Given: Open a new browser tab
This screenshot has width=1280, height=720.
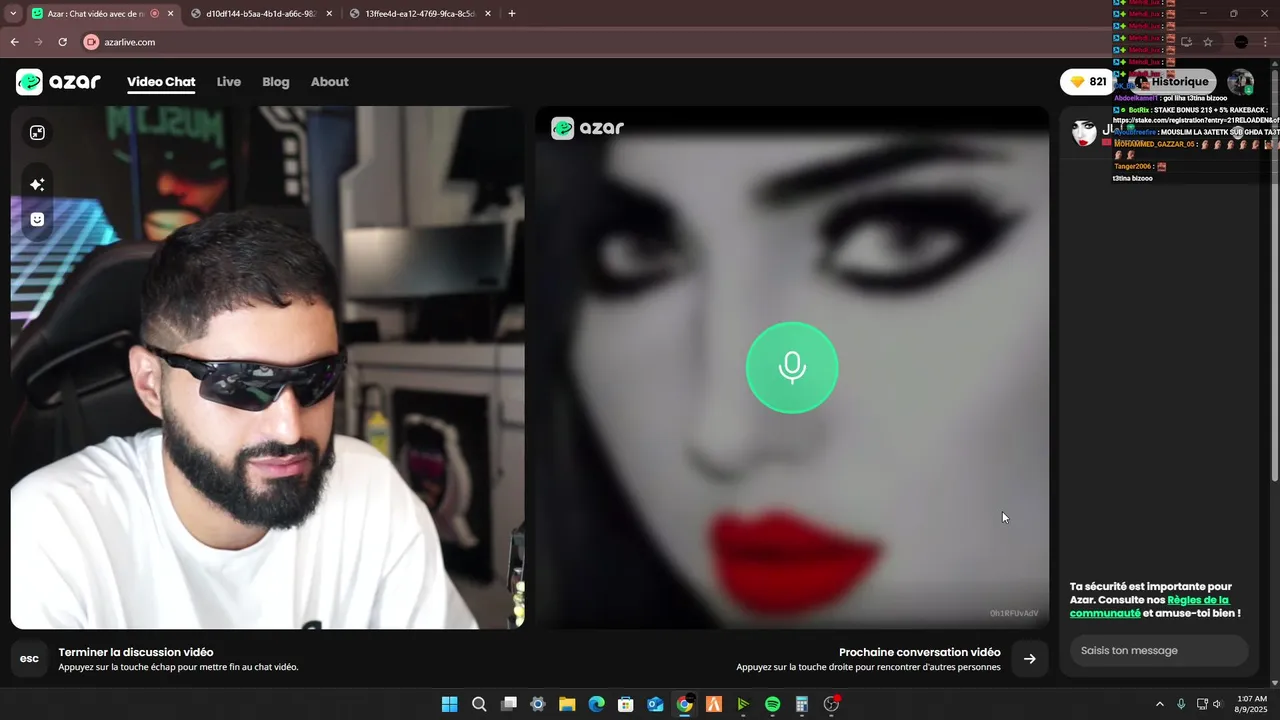Looking at the screenshot, I should [x=512, y=14].
